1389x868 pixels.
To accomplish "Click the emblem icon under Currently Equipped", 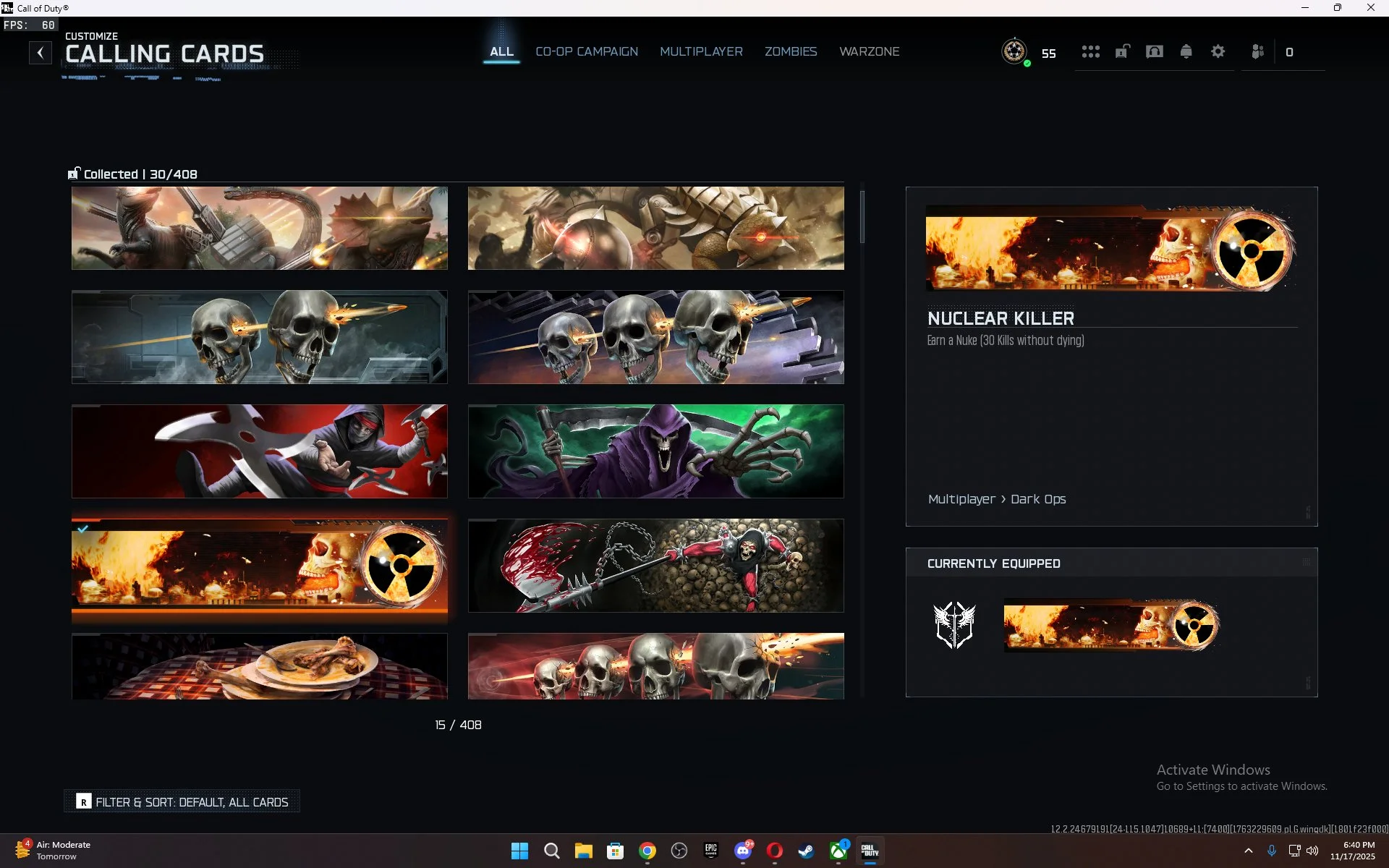I will tap(954, 625).
